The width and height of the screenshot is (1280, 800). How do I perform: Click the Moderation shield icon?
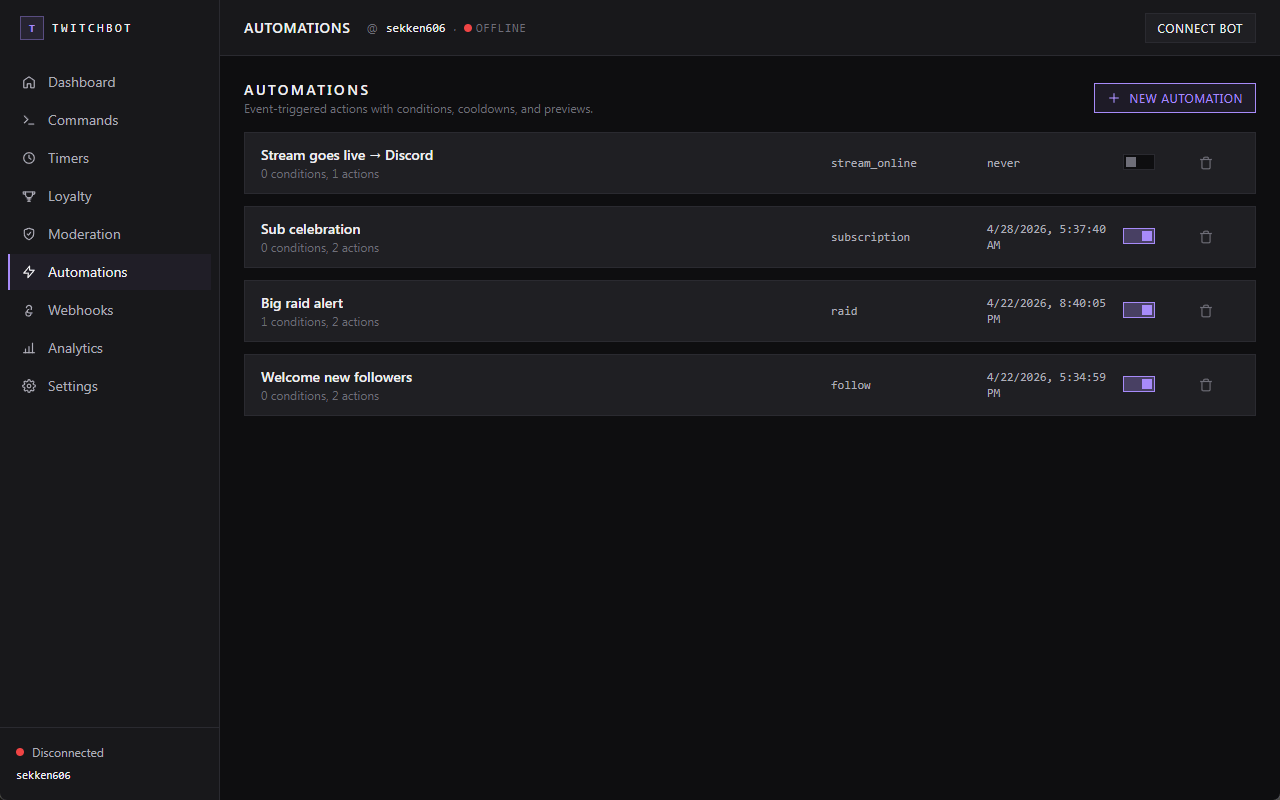tap(29, 234)
